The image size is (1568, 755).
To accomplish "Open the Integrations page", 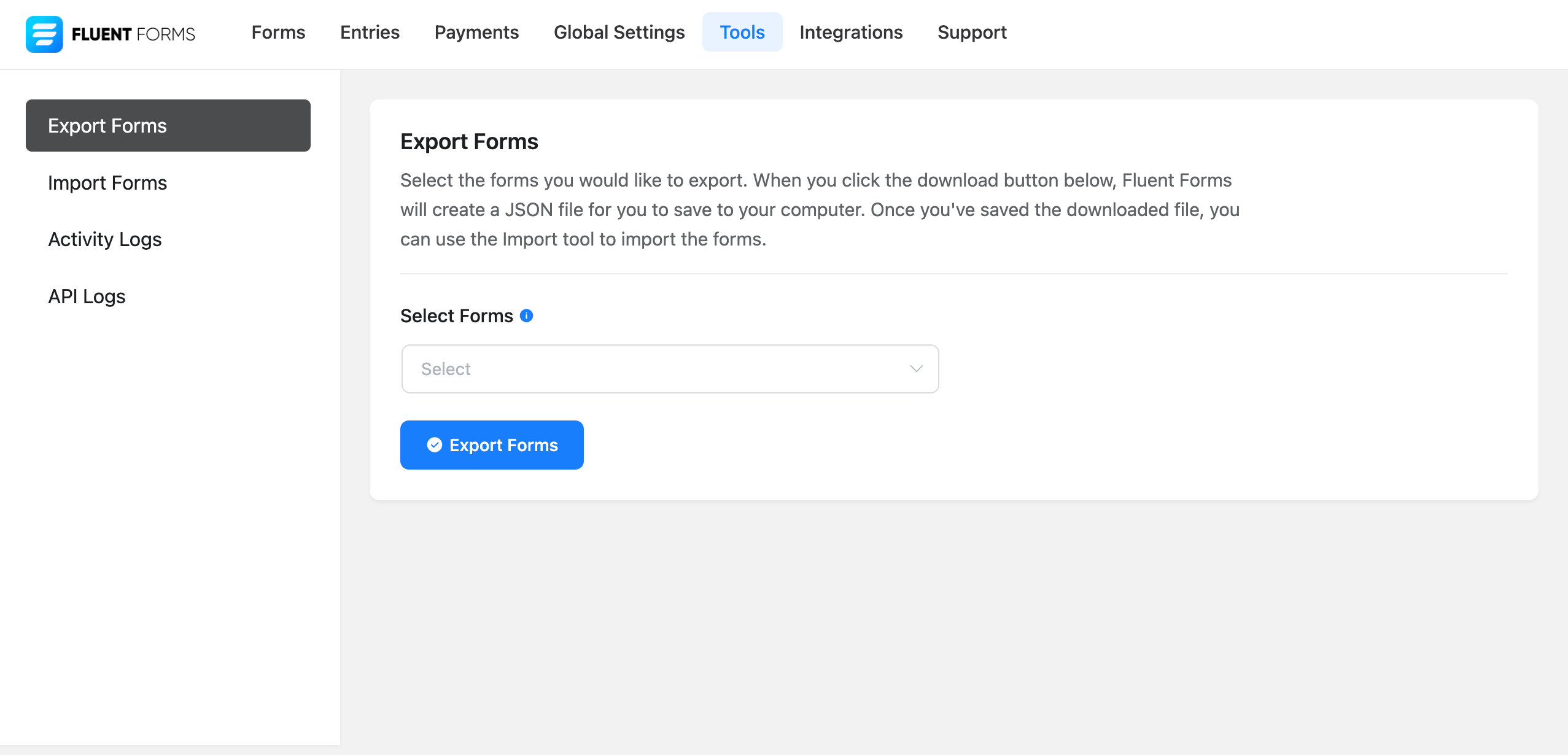I will [x=851, y=32].
